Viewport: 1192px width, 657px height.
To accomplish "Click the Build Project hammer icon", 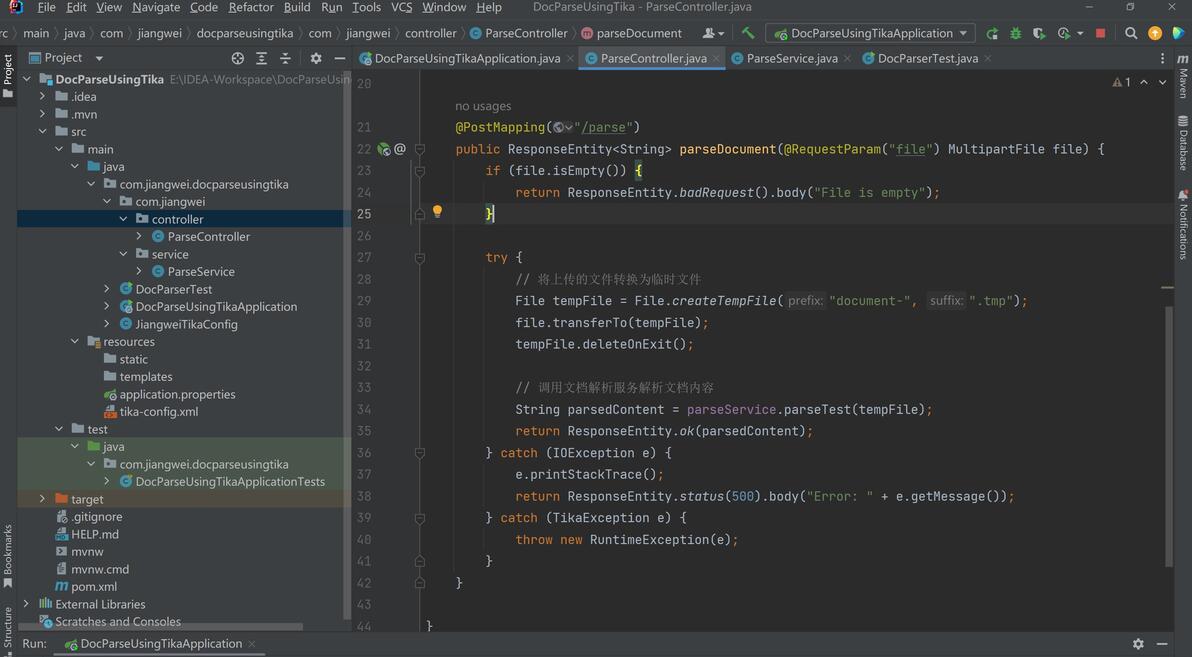I will coord(747,33).
